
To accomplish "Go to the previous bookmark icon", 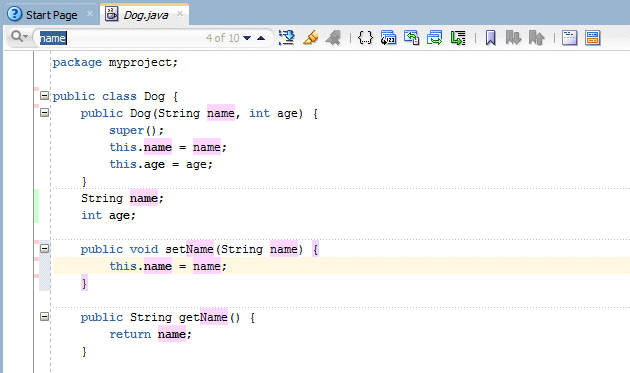I will (x=536, y=38).
